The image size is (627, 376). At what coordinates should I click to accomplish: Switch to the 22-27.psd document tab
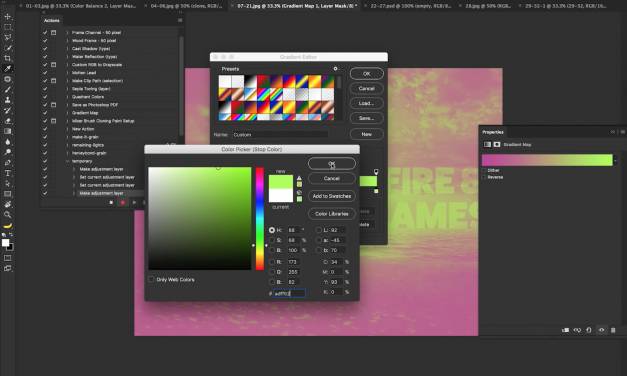pos(411,6)
